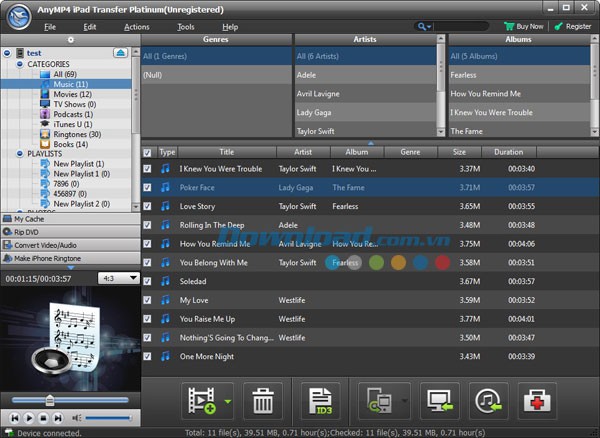Uncheck the Rolling In The Deep checkbox
The width and height of the screenshot is (600, 438).
click(147, 225)
